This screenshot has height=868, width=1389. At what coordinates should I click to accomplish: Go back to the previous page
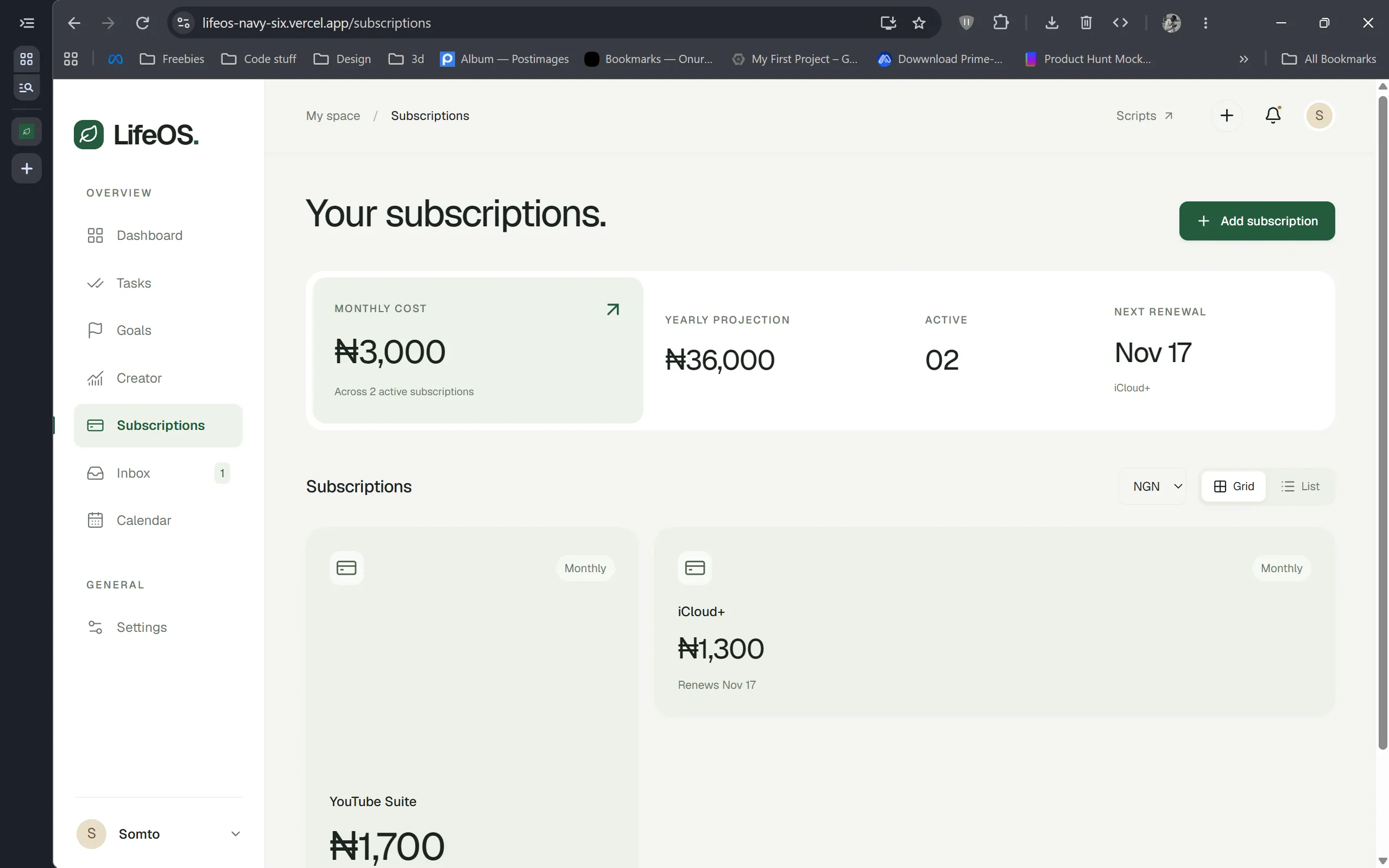(74, 23)
